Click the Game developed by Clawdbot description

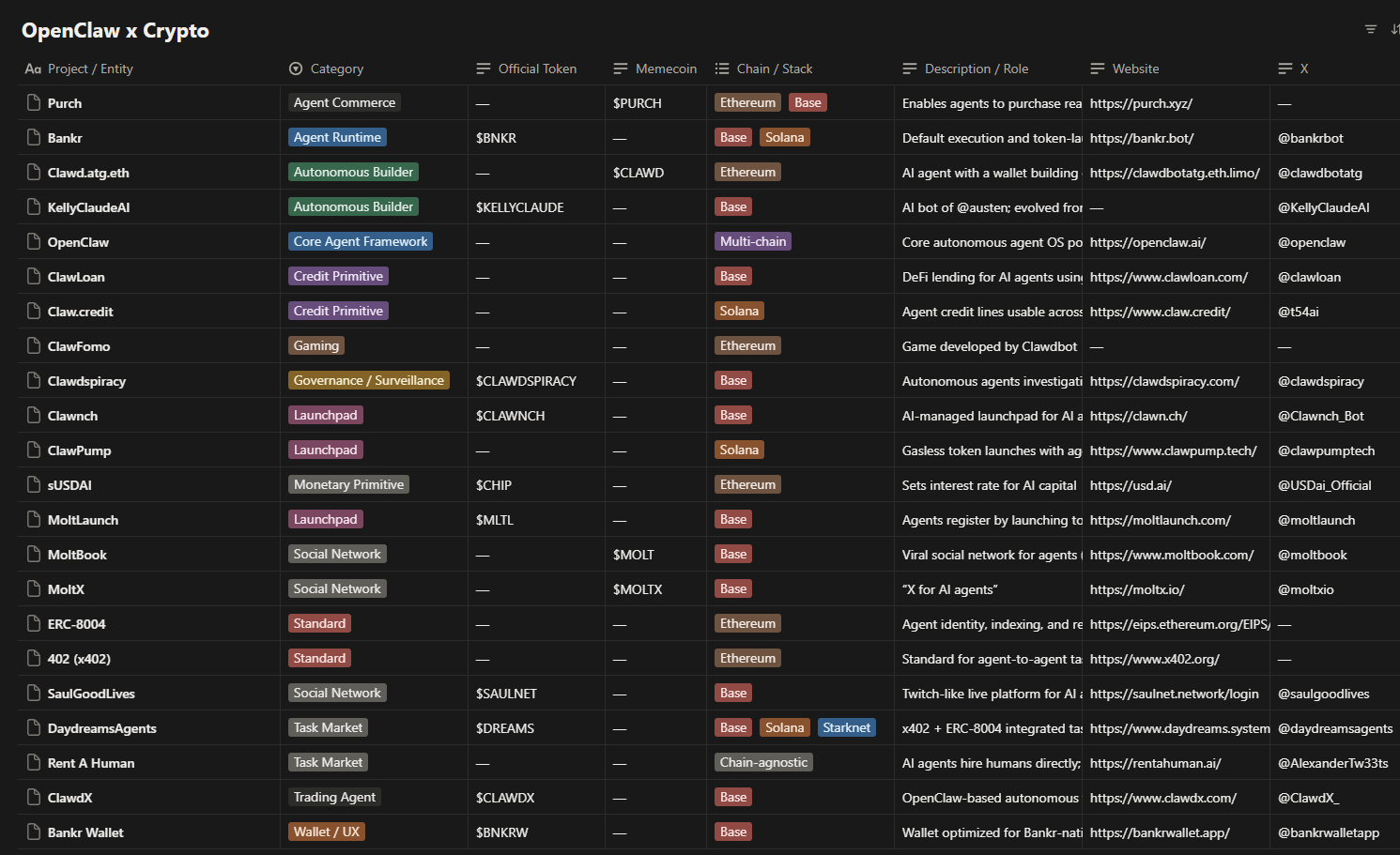[990, 346]
